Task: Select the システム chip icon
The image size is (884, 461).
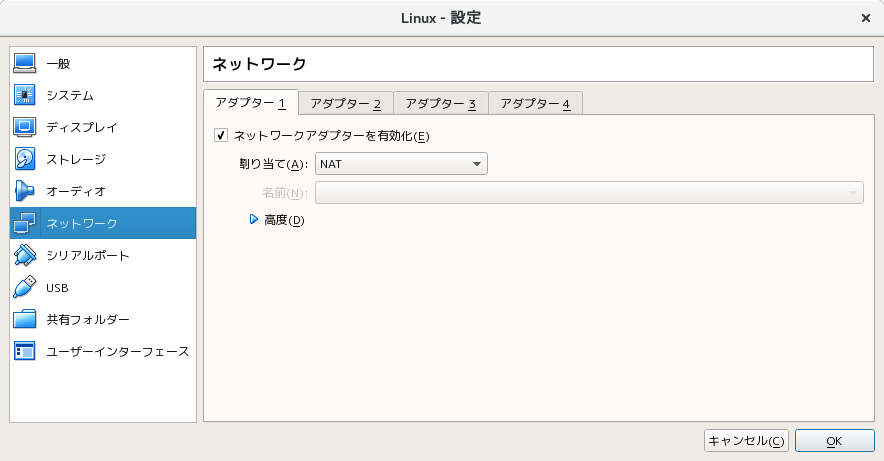Action: coord(24,95)
